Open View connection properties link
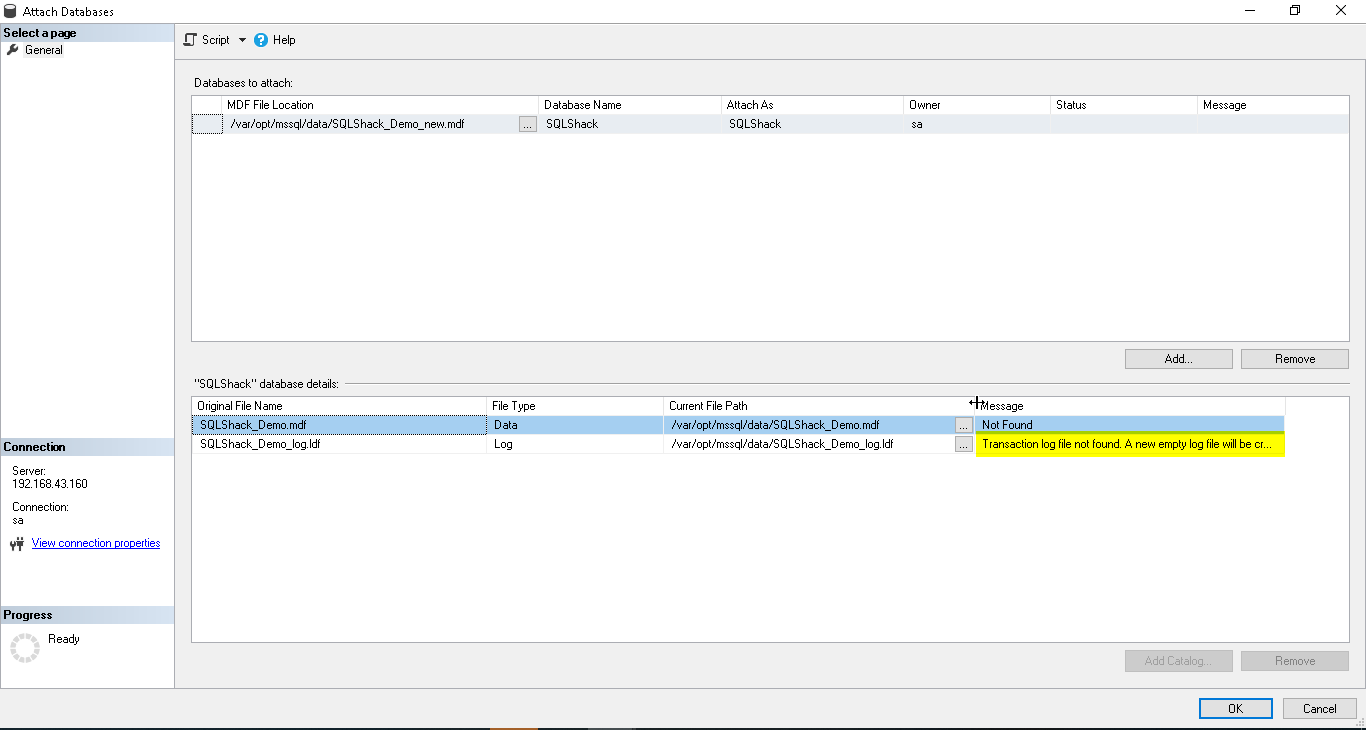The height and width of the screenshot is (730, 1366). click(96, 543)
